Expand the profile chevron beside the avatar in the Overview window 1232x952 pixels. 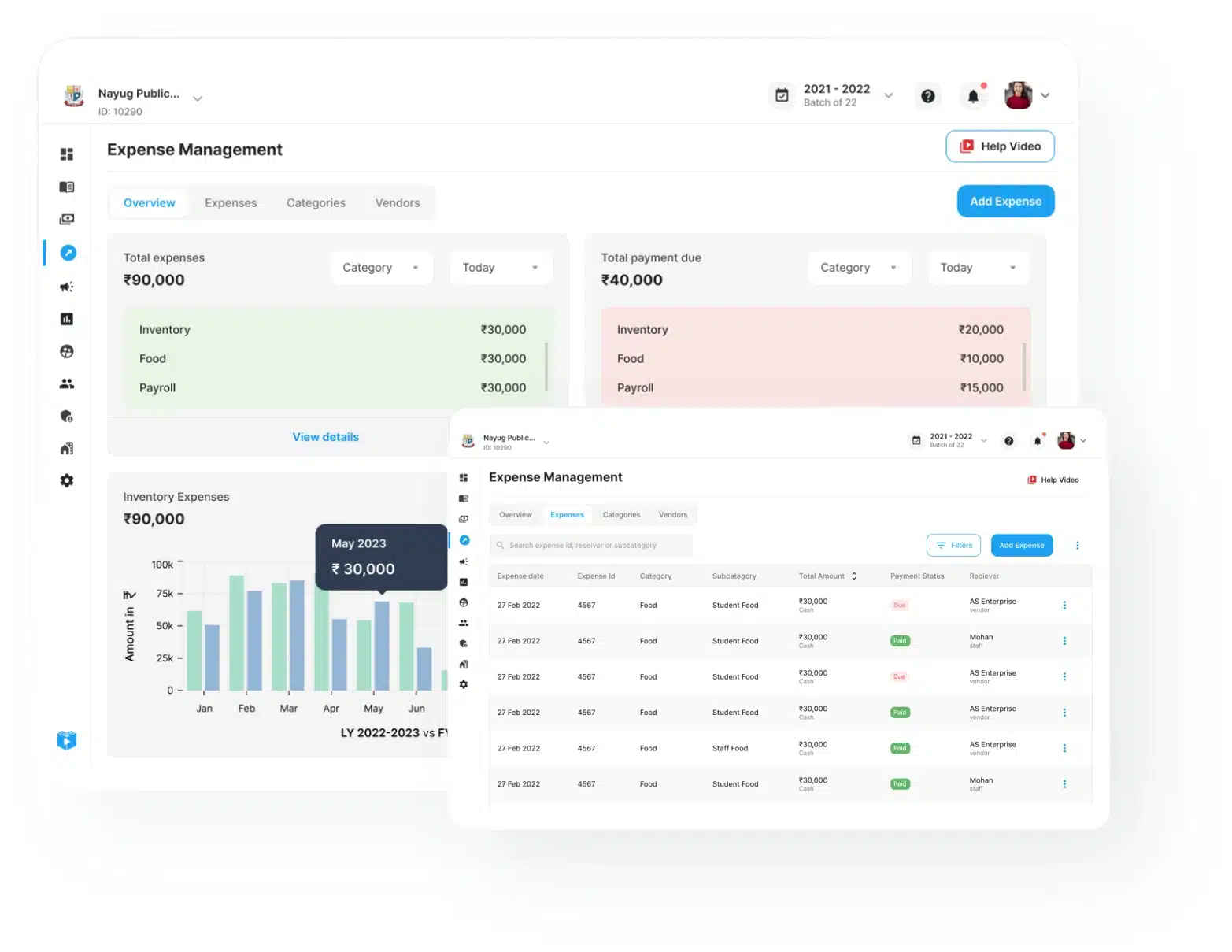(x=1045, y=95)
